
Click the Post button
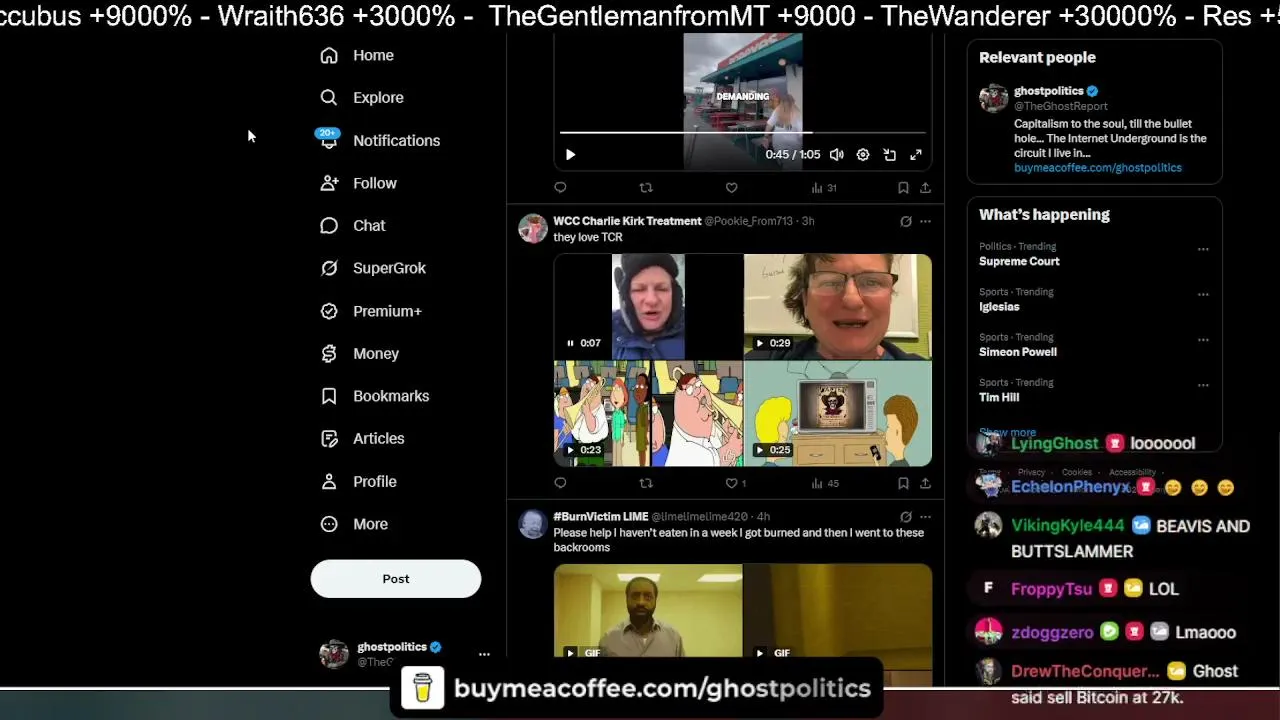[396, 579]
